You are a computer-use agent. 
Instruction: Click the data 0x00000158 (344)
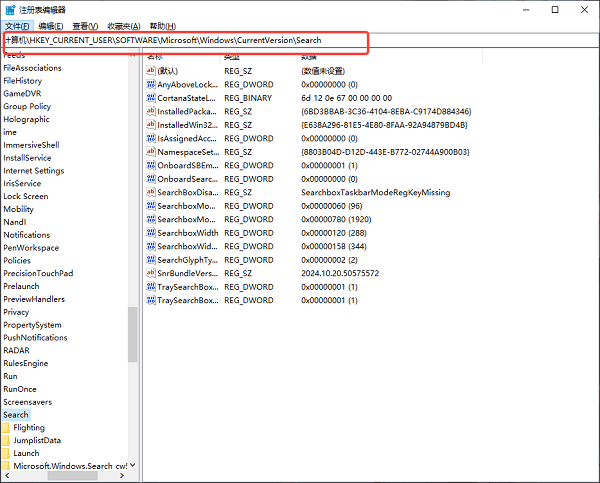coord(334,246)
